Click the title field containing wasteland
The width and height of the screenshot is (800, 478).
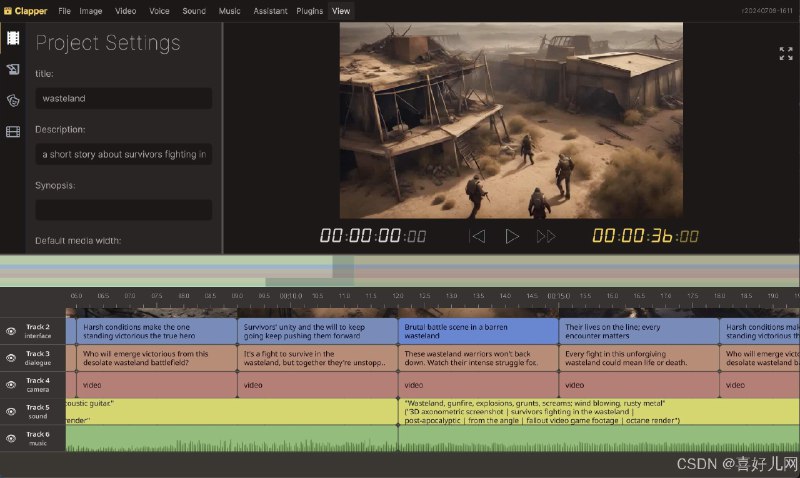pyautogui.click(x=123, y=98)
